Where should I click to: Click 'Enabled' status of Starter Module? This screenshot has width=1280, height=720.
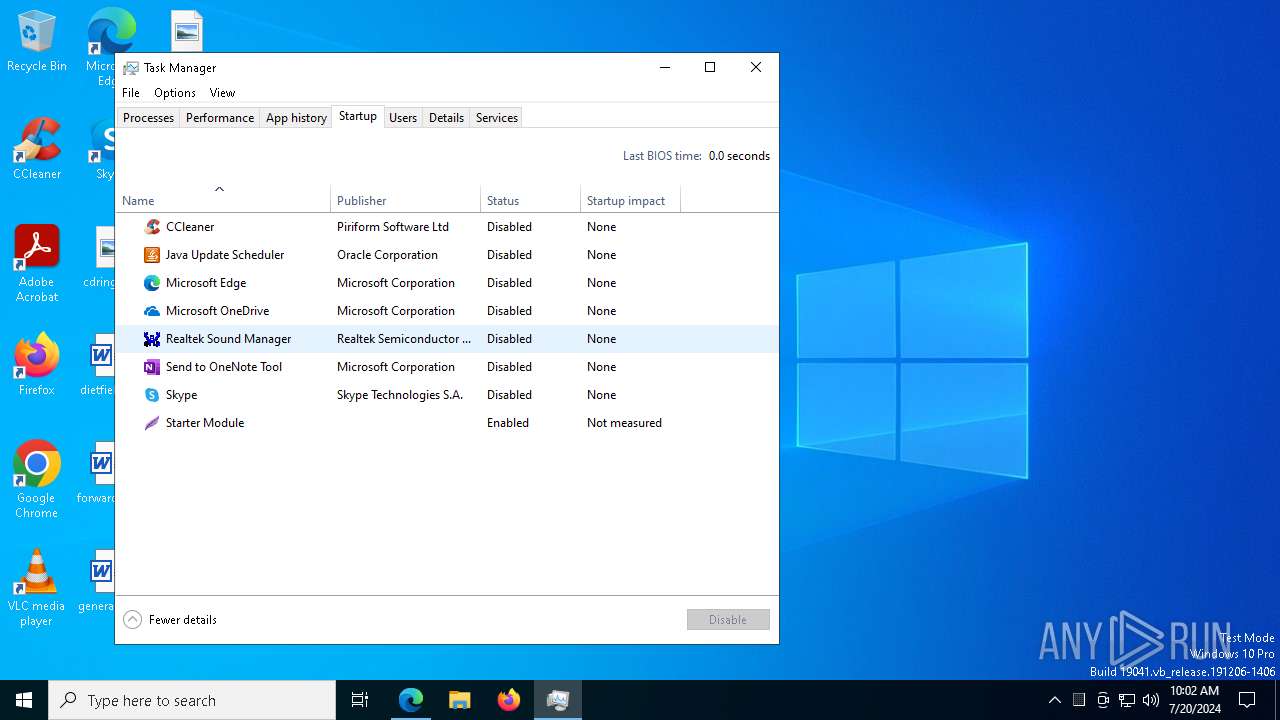tap(508, 423)
